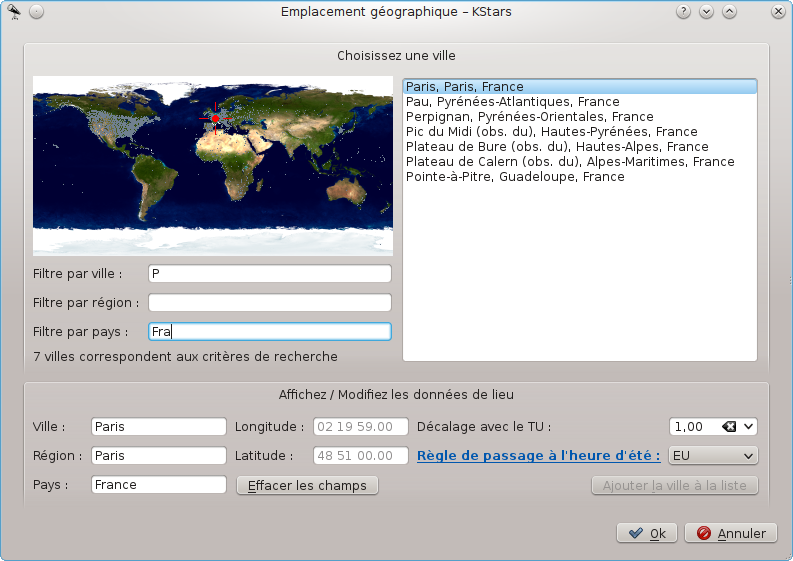The image size is (793, 561).
Task: Pick Pointe-à-Pitre, Guadeloupe from the list
Action: [x=515, y=177]
